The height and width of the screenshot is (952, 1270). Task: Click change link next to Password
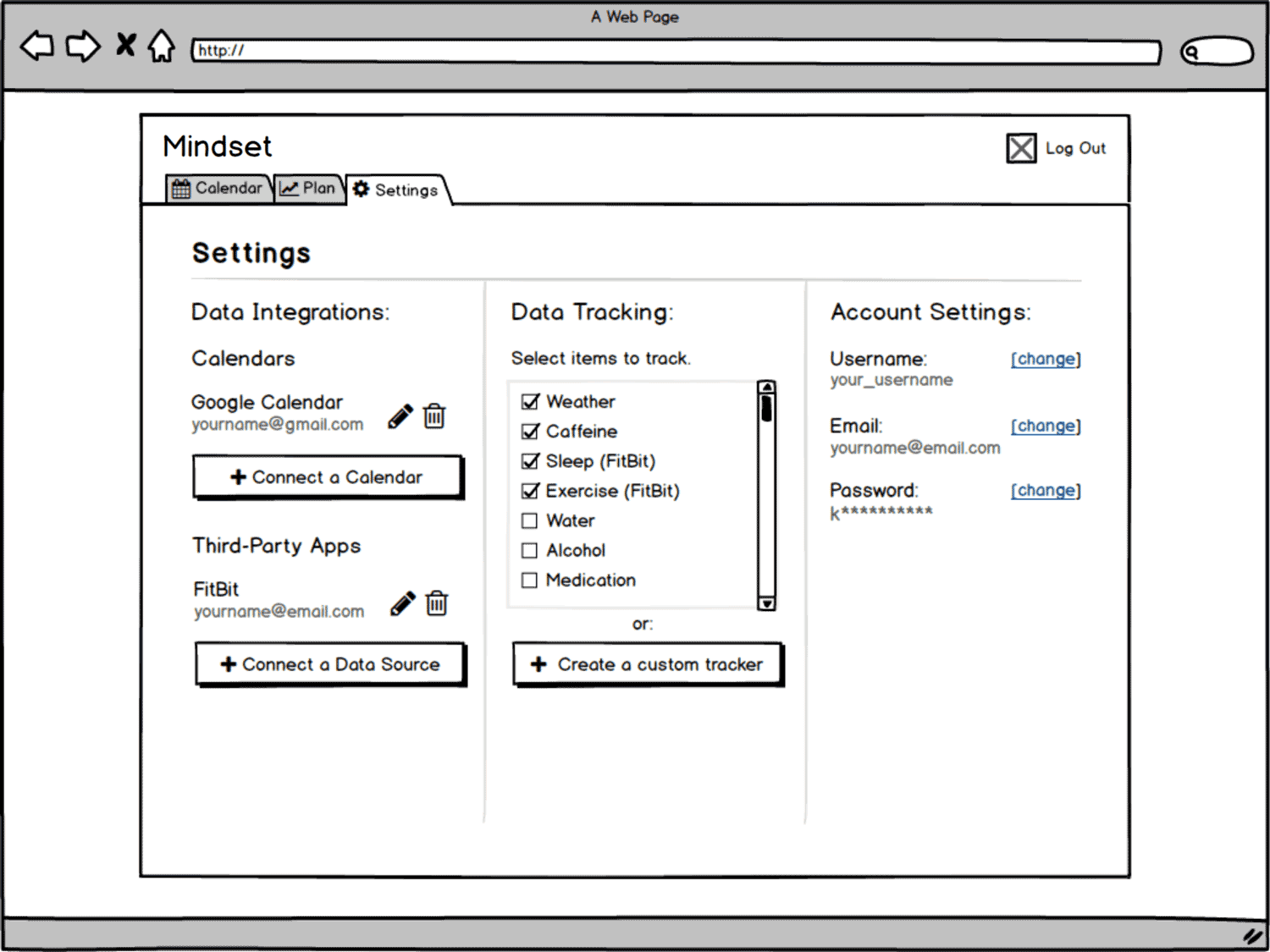[x=1046, y=490]
